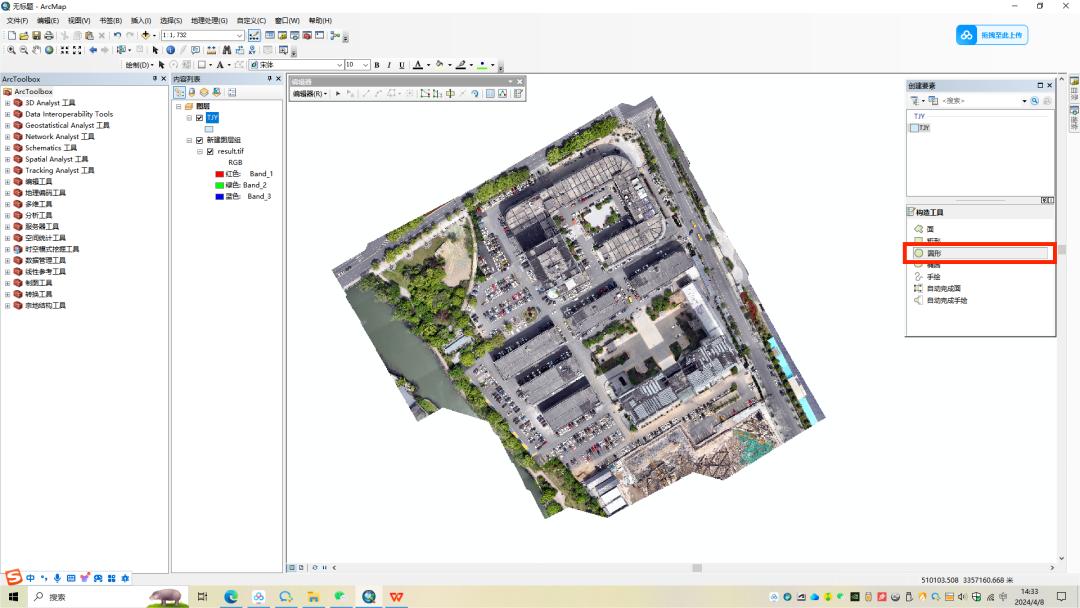Screen dimensions: 1080x608
Task: Zoom to full extent with the globe icon
Action: (x=49, y=50)
